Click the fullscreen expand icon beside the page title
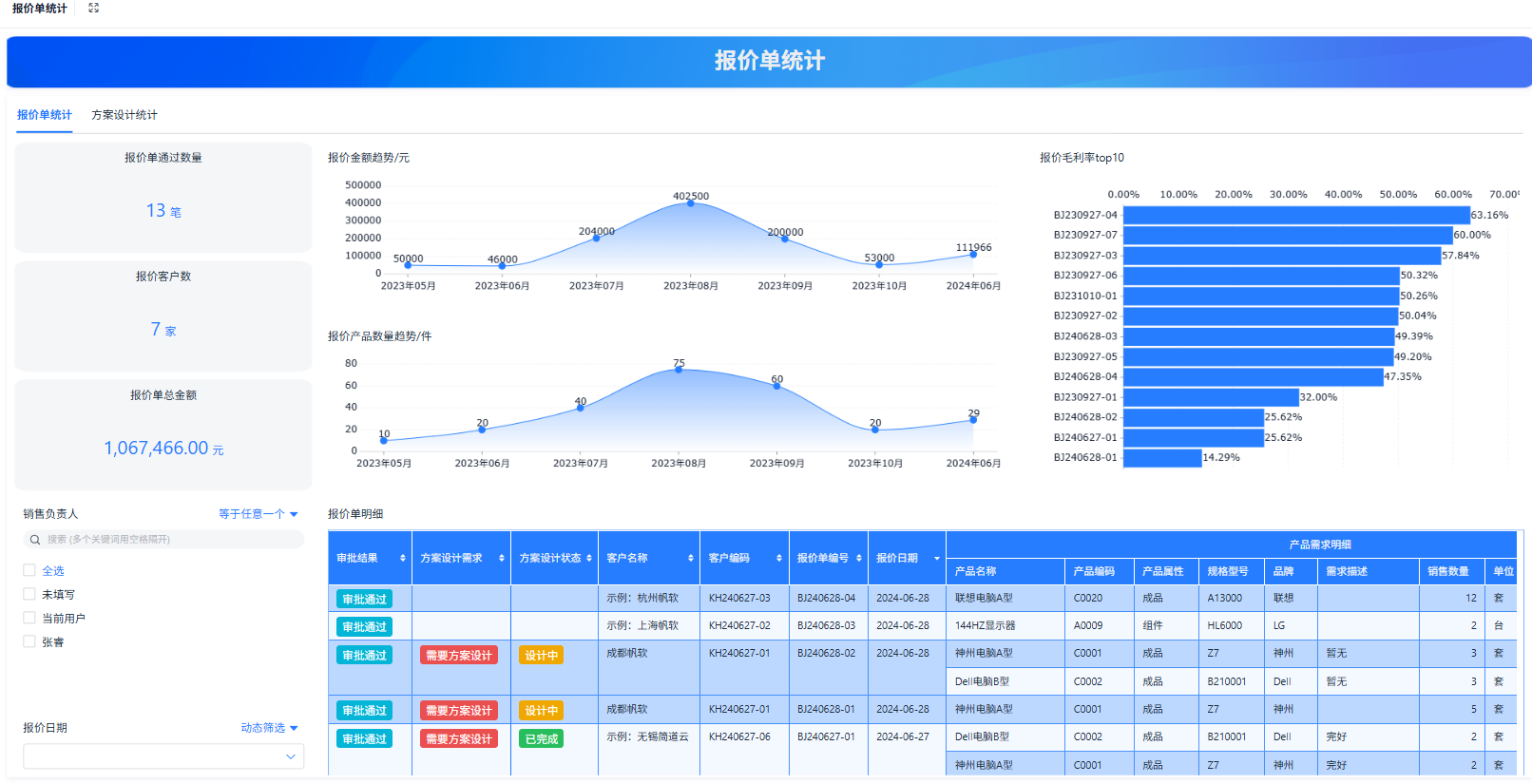 pos(93,8)
